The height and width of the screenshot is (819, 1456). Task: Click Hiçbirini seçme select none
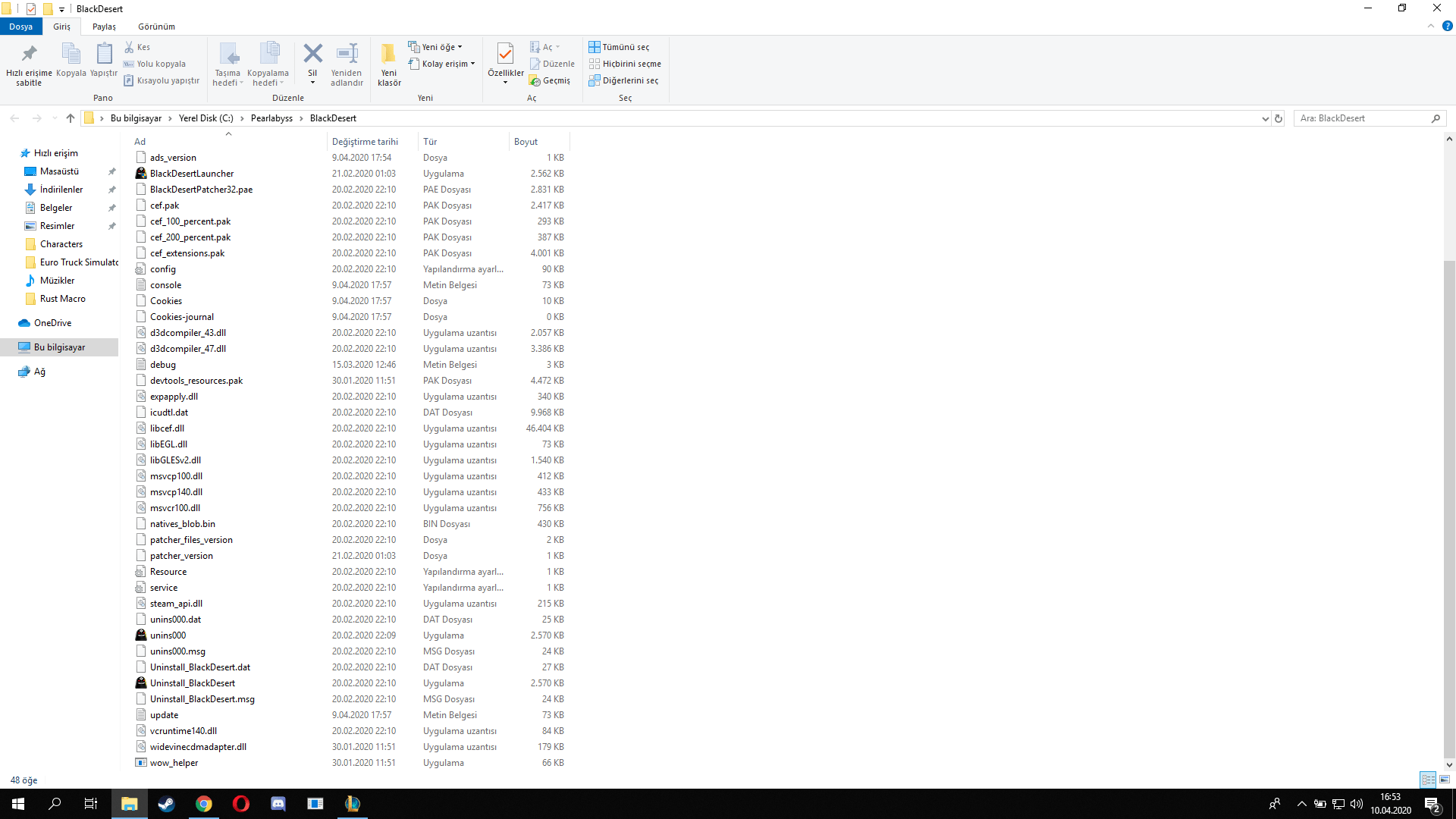[x=625, y=64]
